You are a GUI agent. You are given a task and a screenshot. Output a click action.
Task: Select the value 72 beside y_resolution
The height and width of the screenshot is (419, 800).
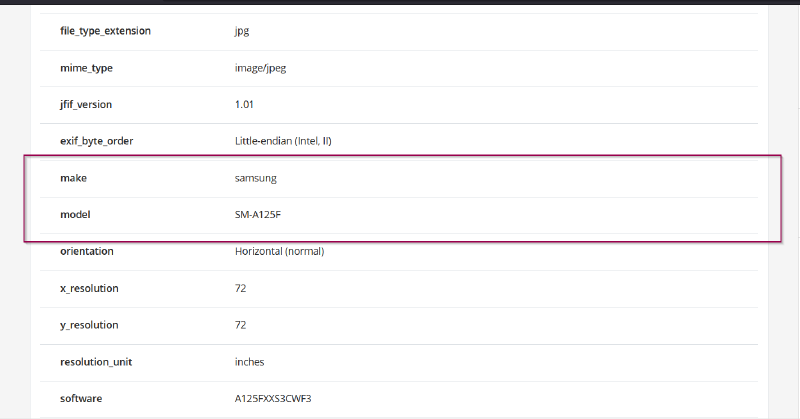point(240,325)
